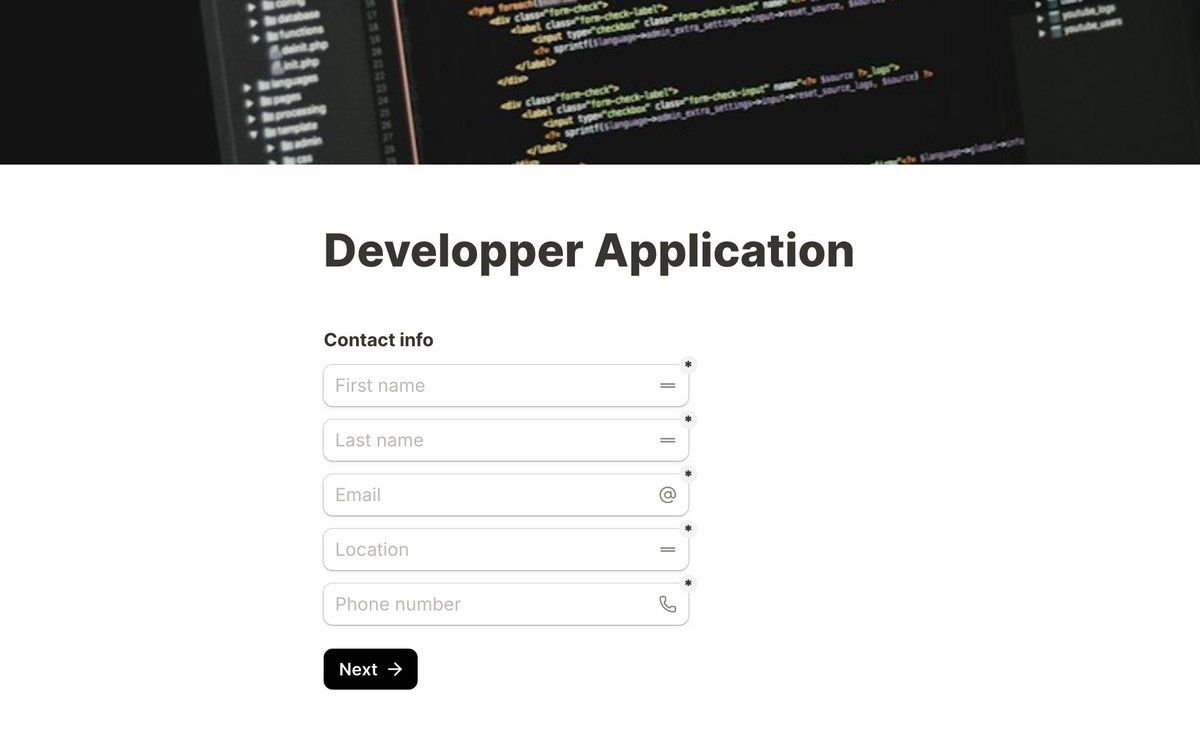The height and width of the screenshot is (746, 1200).
Task: Click the arrow icon on Next button
Action: (395, 669)
